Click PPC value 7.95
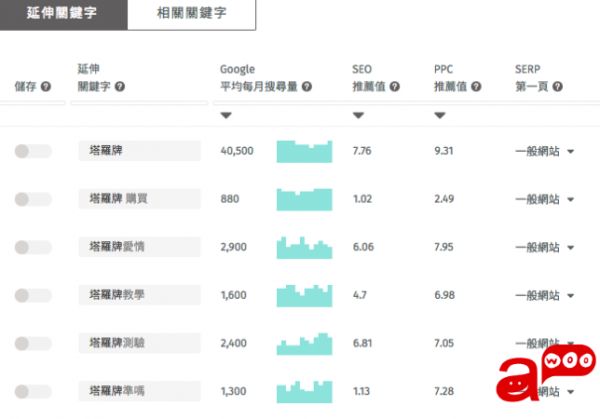The width and height of the screenshot is (600, 419). 443,247
